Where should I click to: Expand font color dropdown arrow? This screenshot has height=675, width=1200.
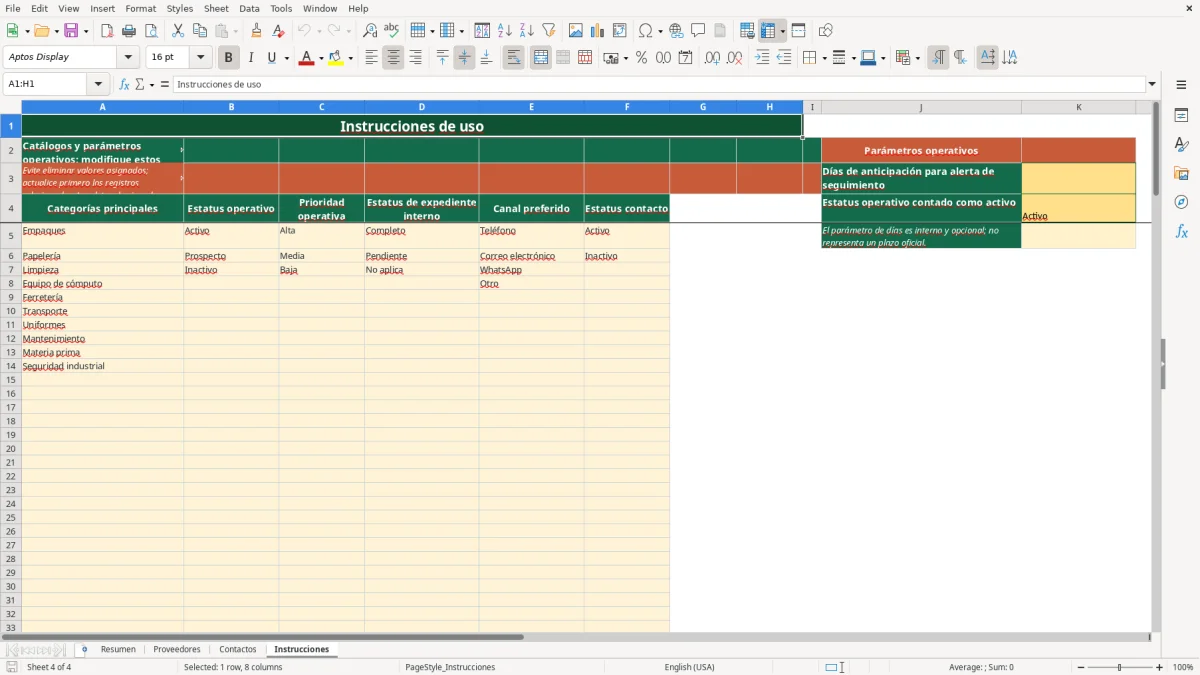(321, 58)
